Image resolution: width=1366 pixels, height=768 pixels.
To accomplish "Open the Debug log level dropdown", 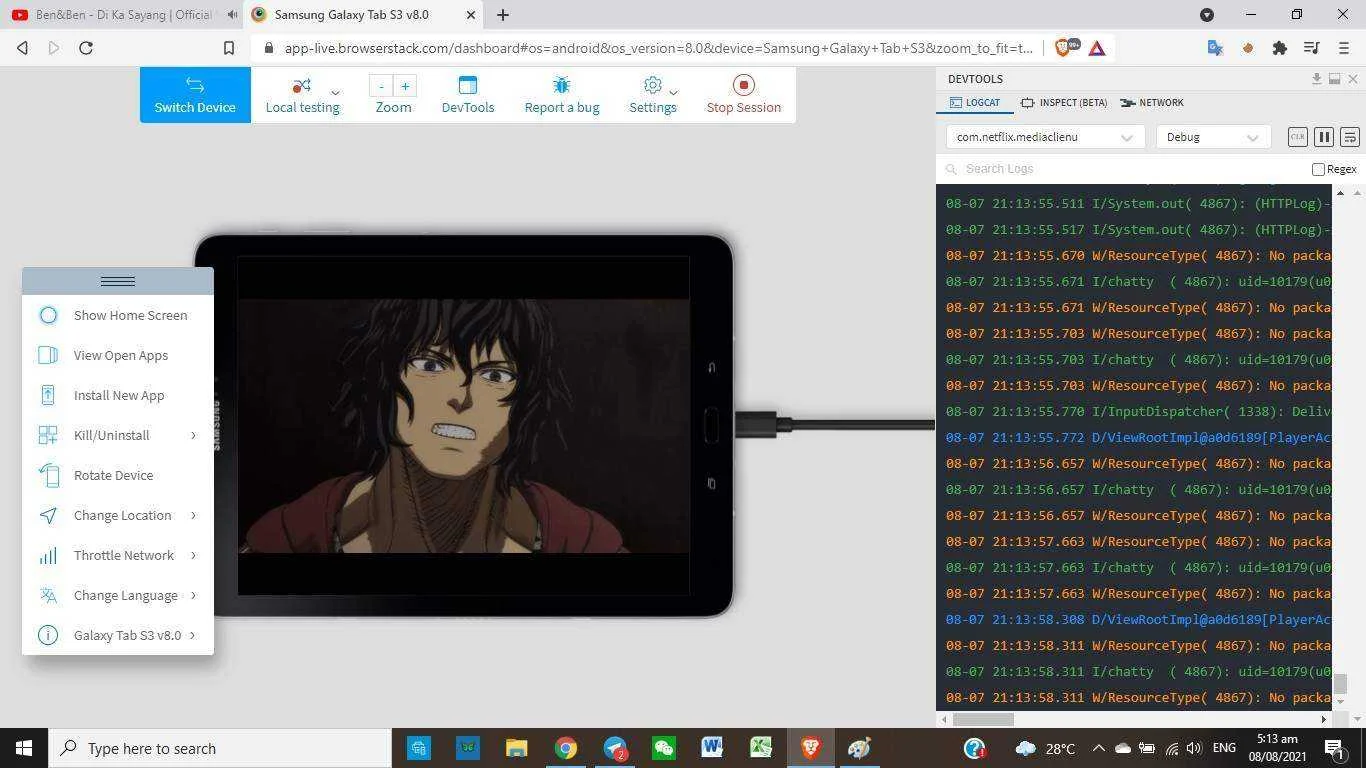I will point(1213,137).
